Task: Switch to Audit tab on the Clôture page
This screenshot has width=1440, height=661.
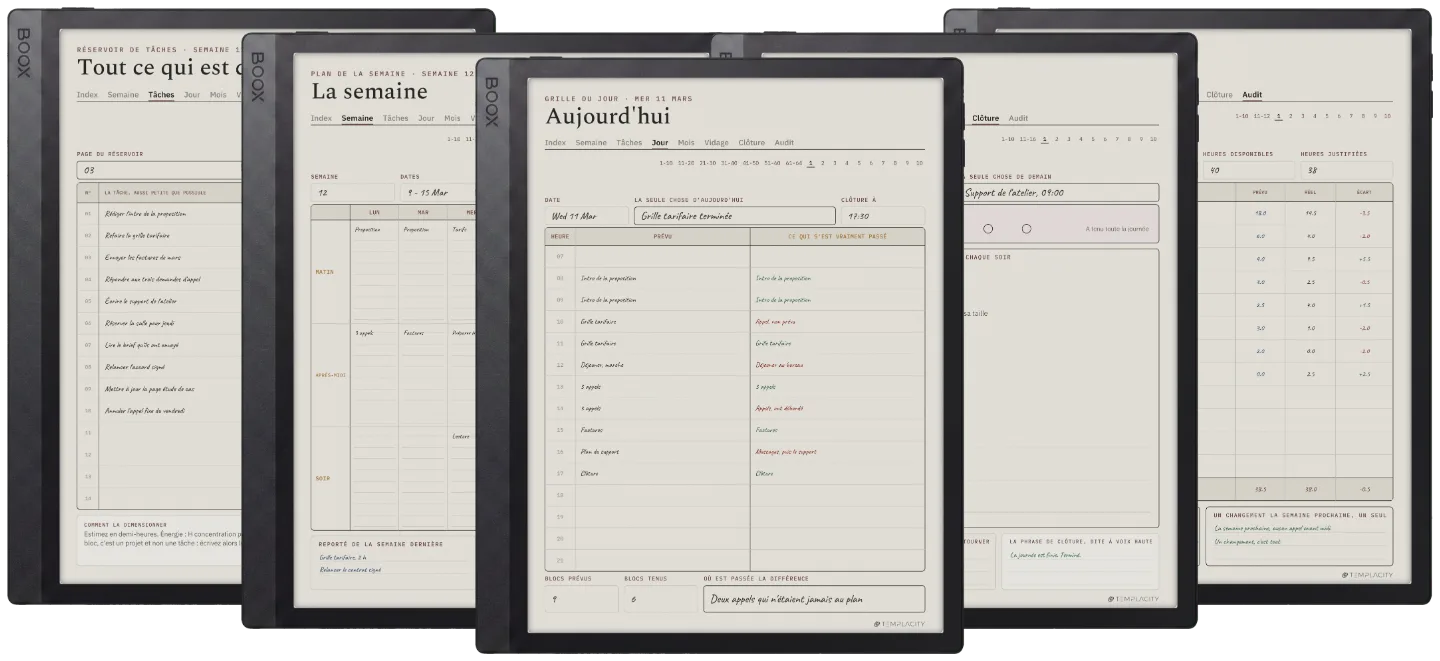Action: (1018, 118)
